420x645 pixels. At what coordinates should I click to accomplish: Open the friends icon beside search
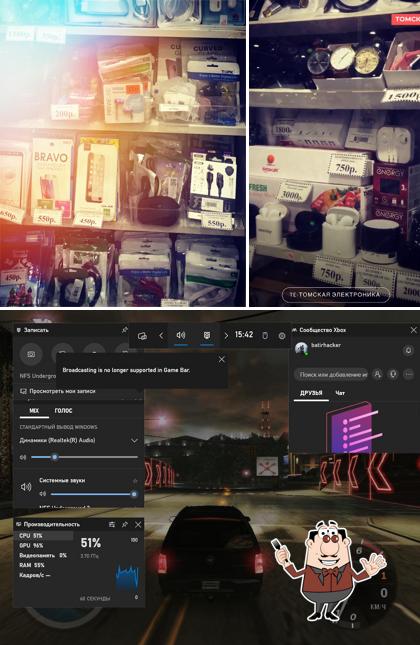tap(377, 374)
